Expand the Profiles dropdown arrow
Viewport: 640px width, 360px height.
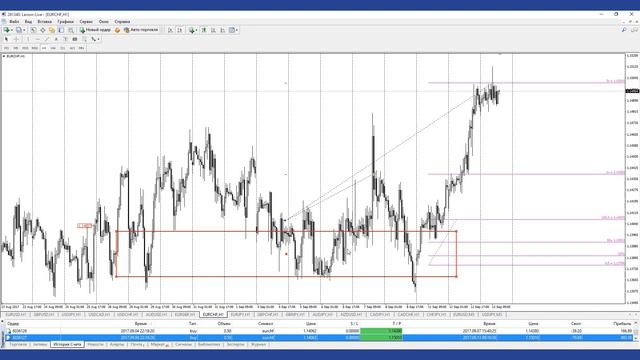click(24, 30)
